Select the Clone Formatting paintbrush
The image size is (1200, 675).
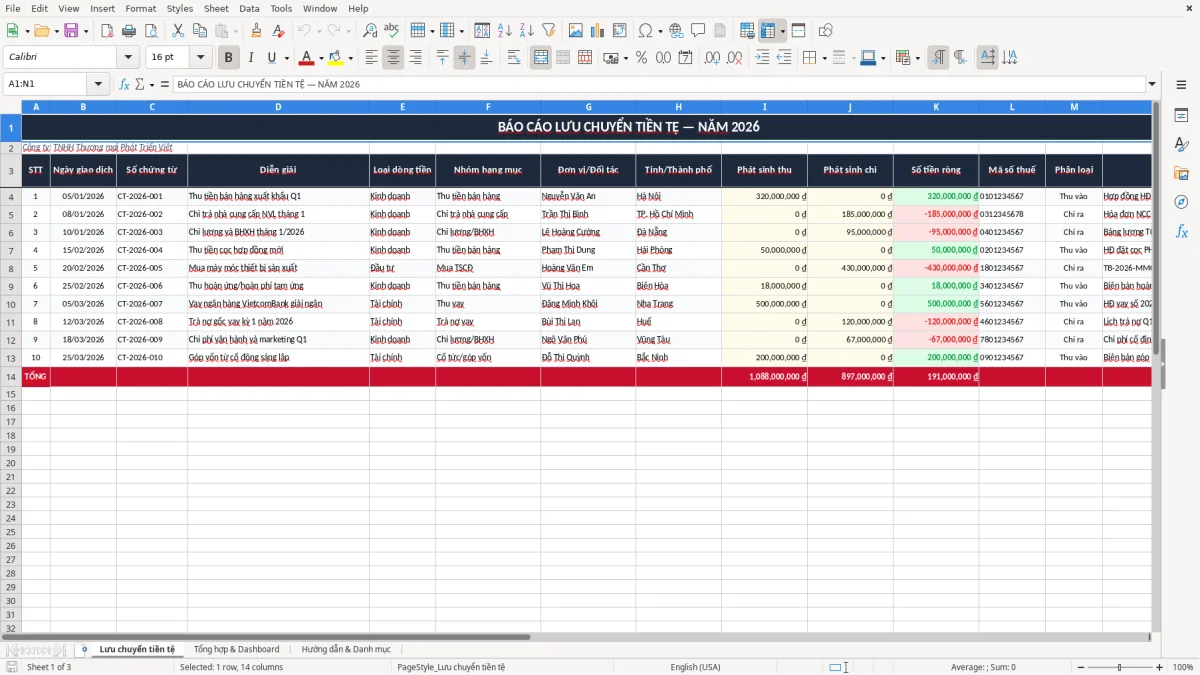pos(257,31)
